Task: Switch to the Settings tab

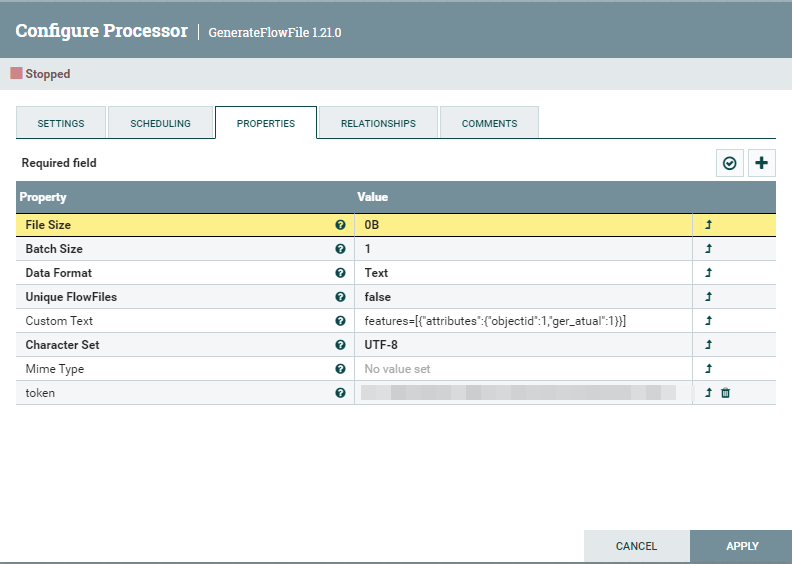Action: coord(61,123)
